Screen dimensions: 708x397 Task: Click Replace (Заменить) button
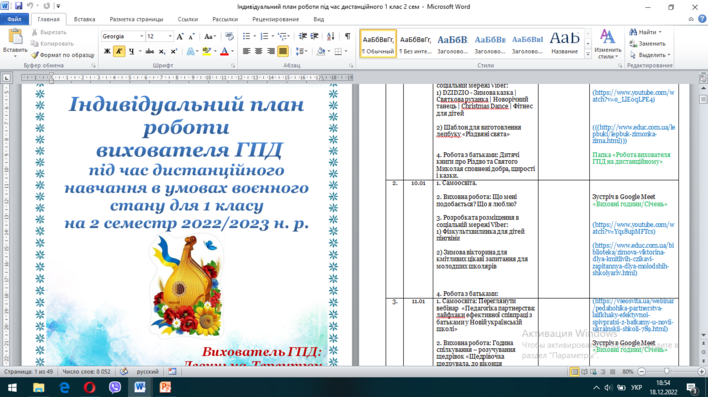tap(648, 43)
